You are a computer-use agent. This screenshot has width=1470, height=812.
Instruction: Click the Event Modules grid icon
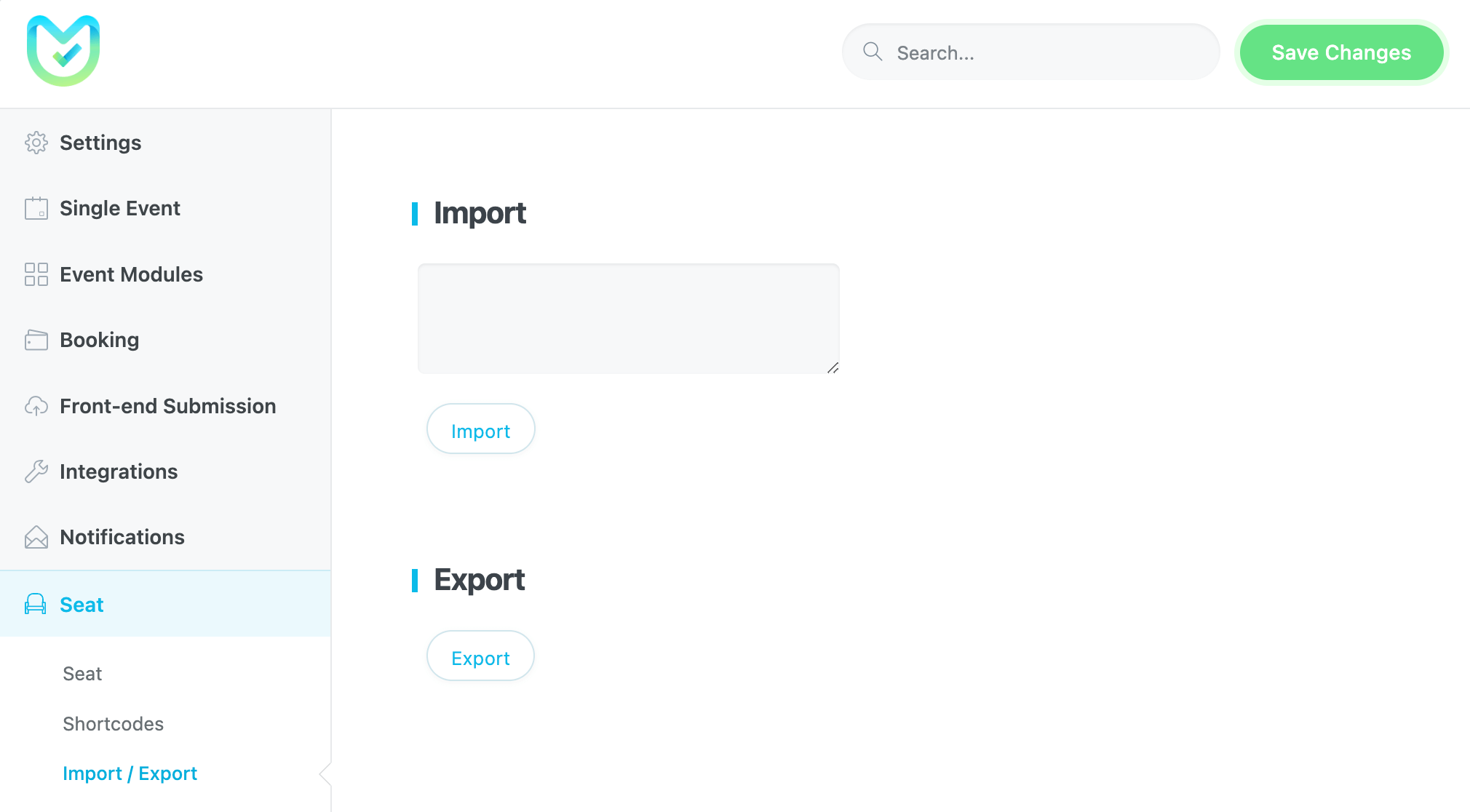coord(36,274)
